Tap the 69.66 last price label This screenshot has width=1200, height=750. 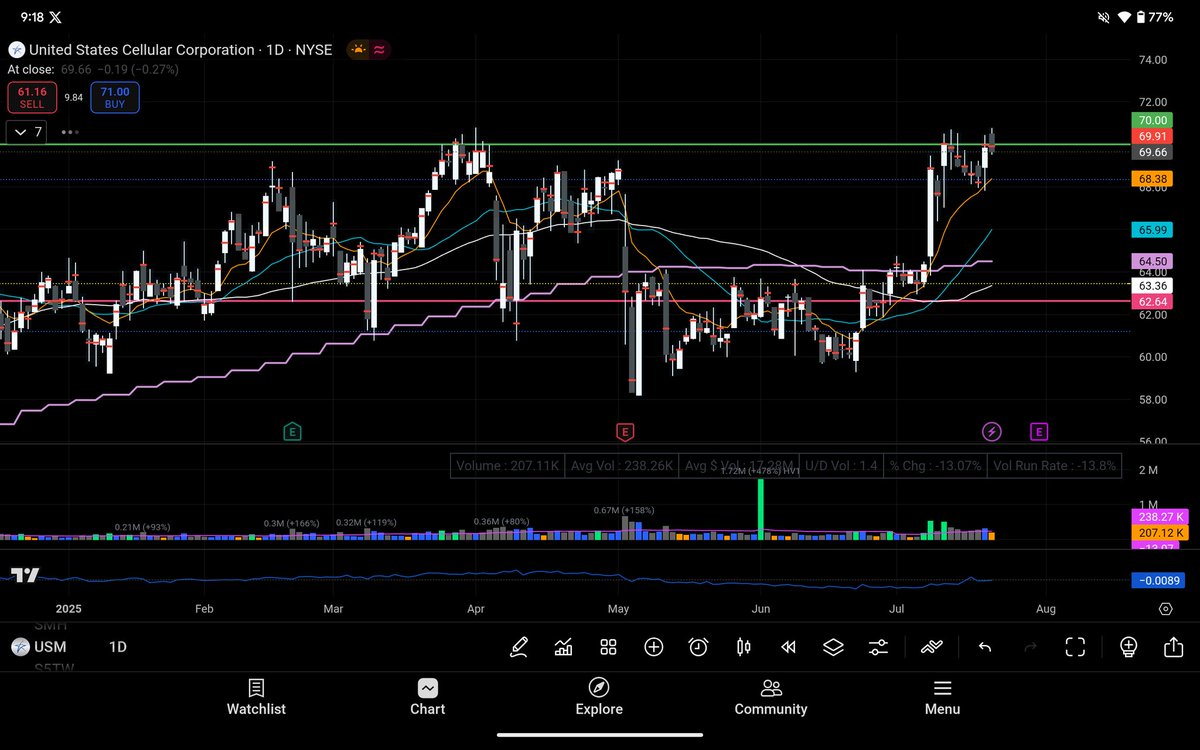tap(1152, 152)
